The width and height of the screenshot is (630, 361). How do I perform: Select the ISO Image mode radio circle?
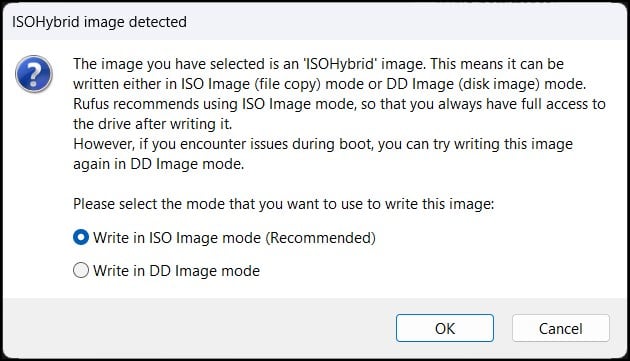[81, 237]
